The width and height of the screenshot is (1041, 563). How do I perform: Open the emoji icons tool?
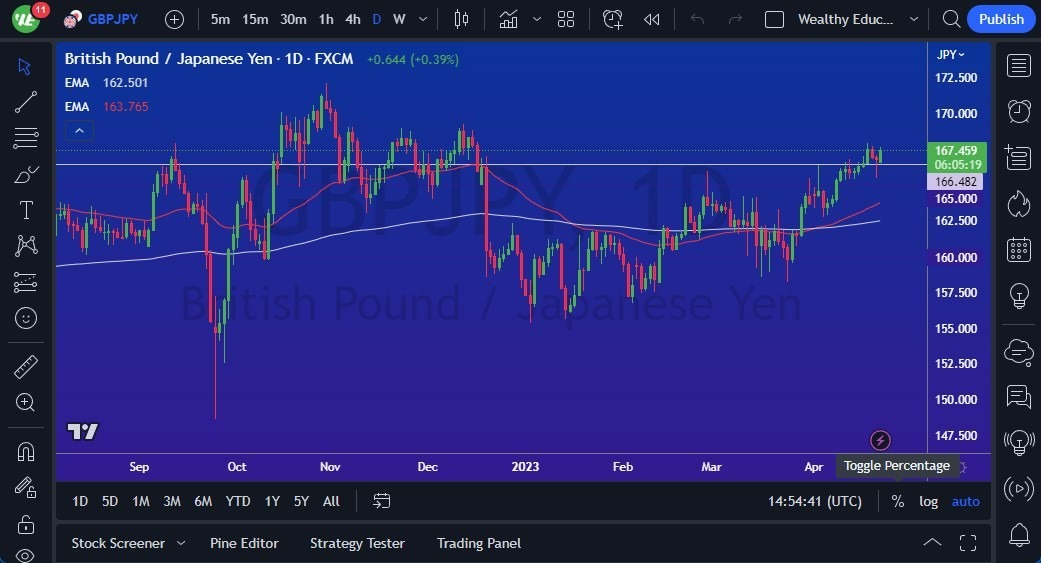[25, 319]
